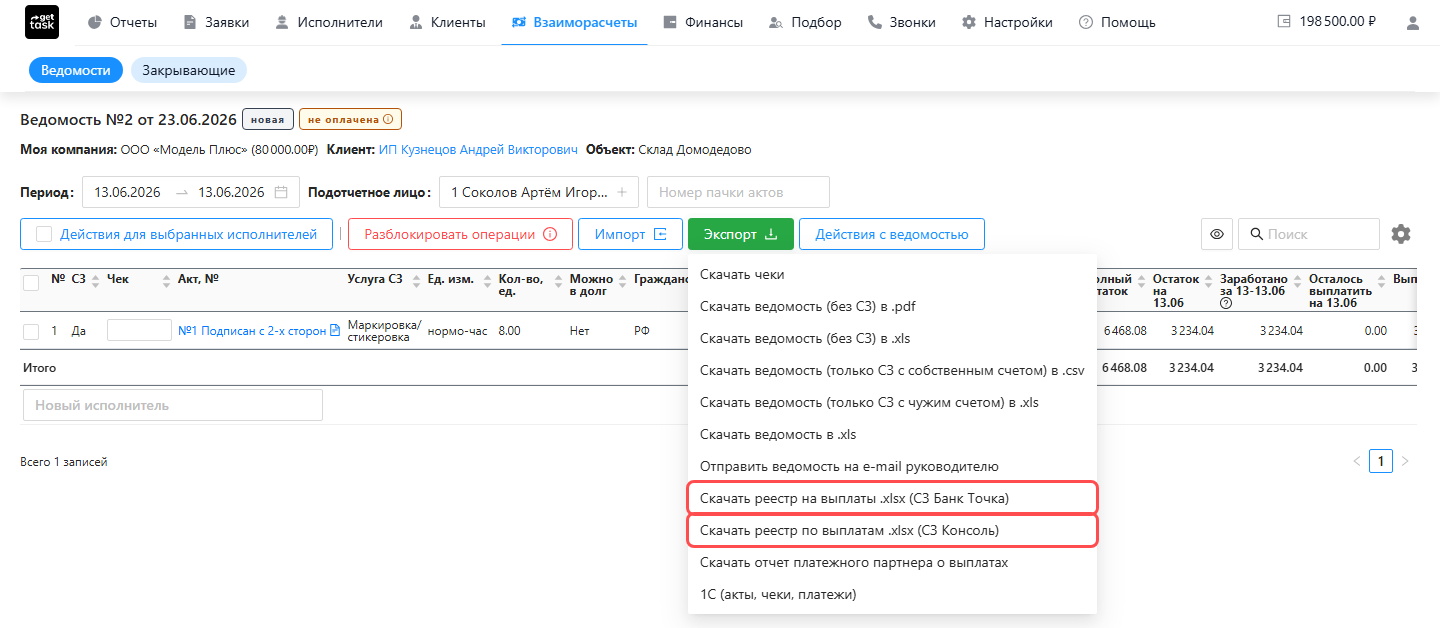This screenshot has height=628, width=1440.
Task: Expand the Экспорт dropdown button
Action: pyautogui.click(x=741, y=234)
